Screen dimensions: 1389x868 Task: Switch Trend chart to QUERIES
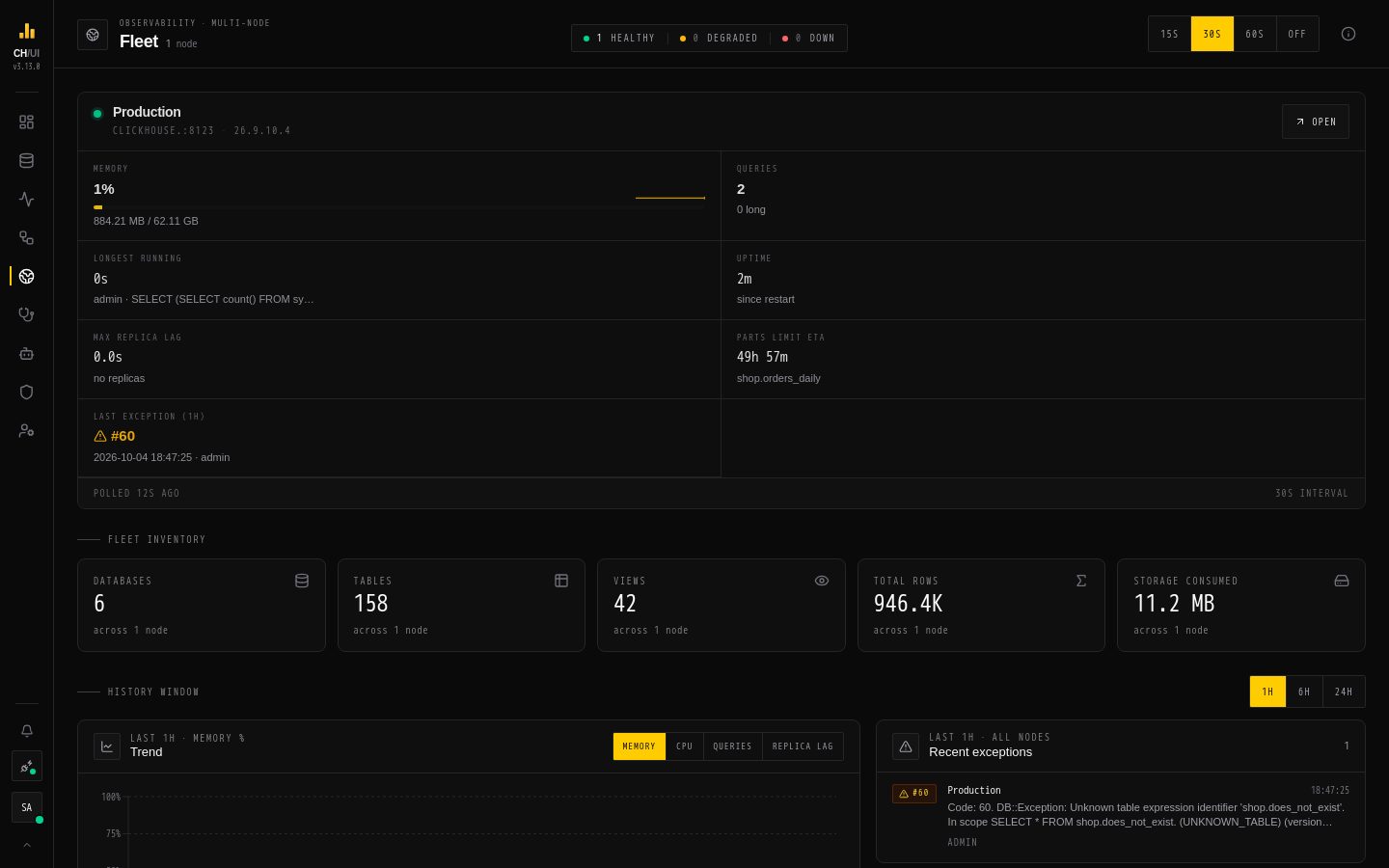point(732,746)
